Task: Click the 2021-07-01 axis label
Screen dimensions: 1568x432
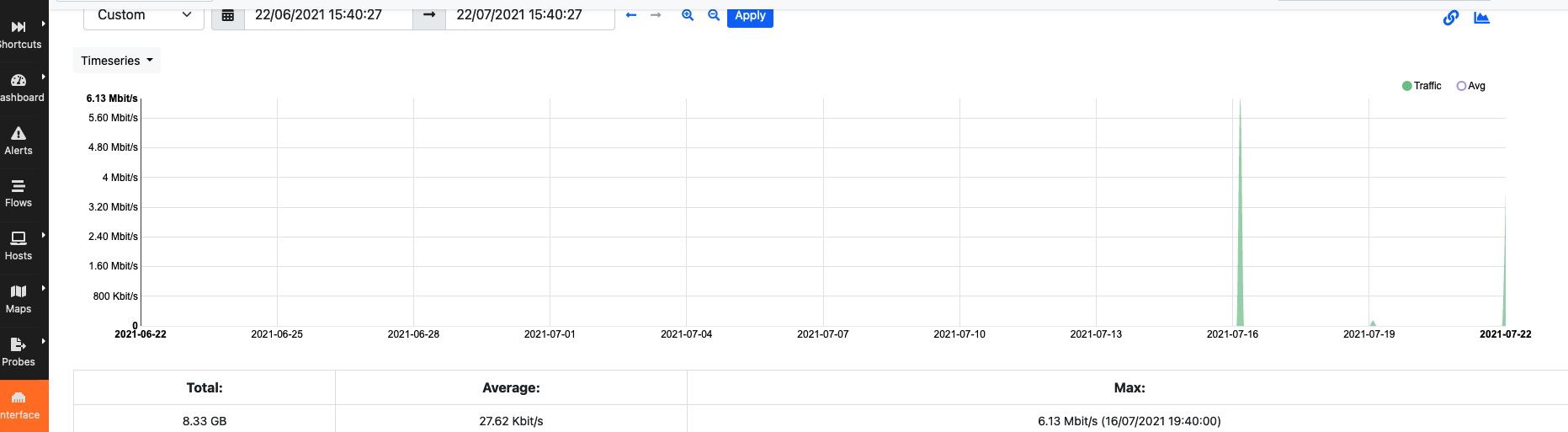Action: pyautogui.click(x=550, y=334)
